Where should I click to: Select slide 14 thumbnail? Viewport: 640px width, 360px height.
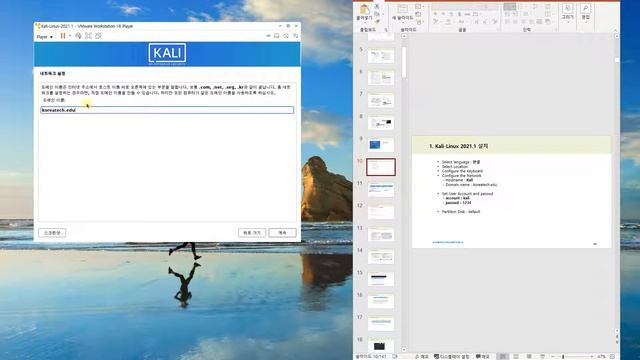pyautogui.click(x=381, y=257)
